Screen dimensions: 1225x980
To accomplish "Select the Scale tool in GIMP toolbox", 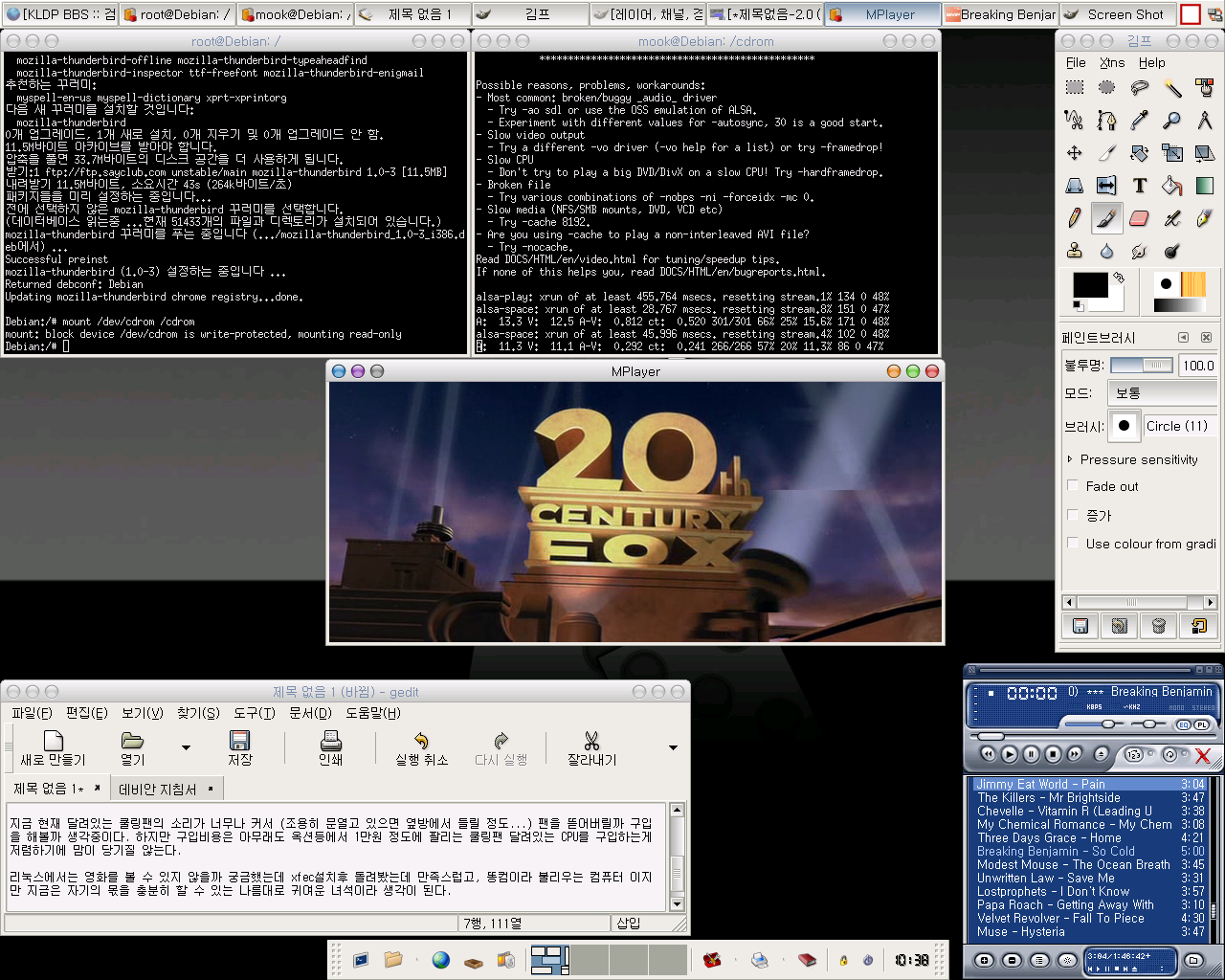I will (x=1171, y=153).
